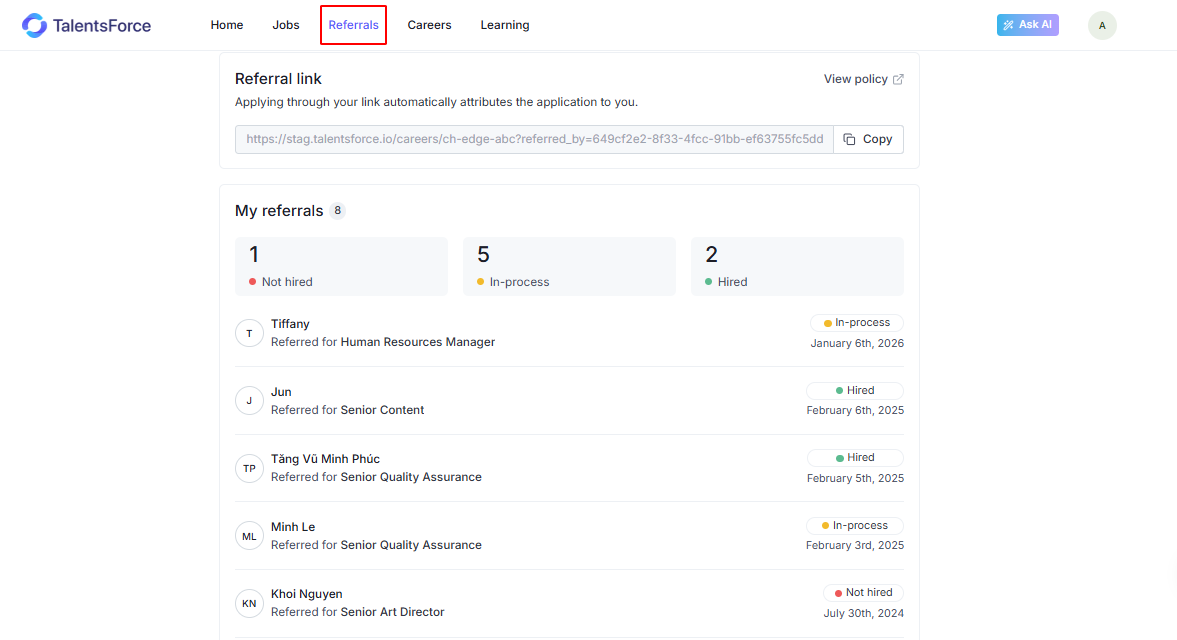Click the In-process status badge for Tiffany
1177x640 pixels.
coord(856,323)
